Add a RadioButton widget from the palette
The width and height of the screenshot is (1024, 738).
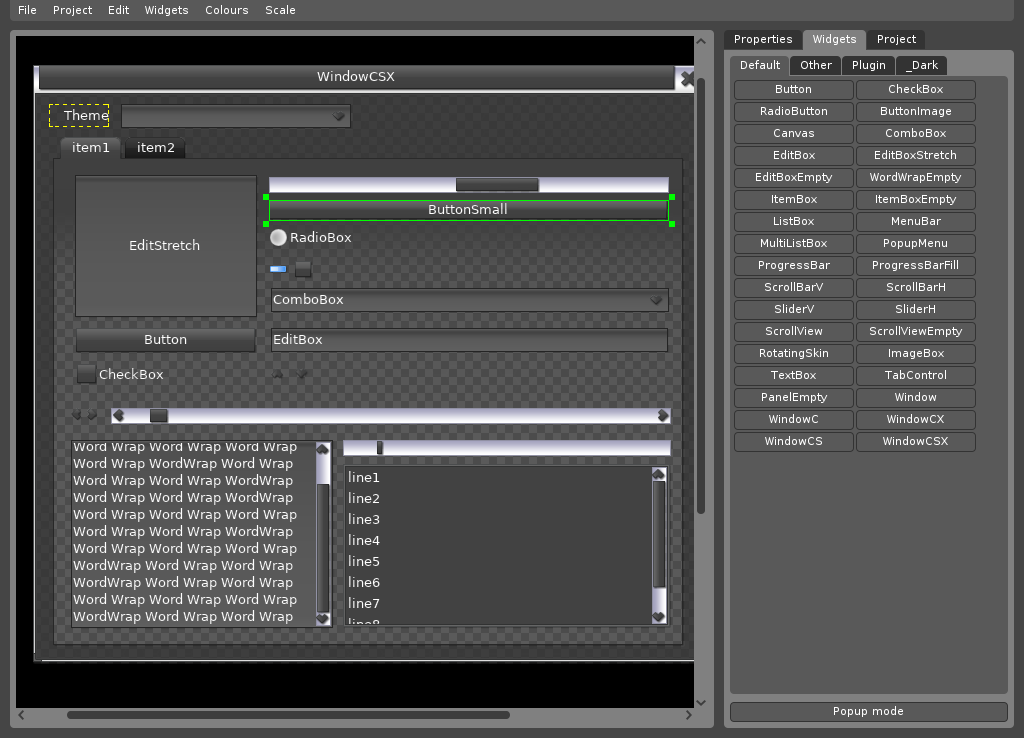pyautogui.click(x=793, y=112)
